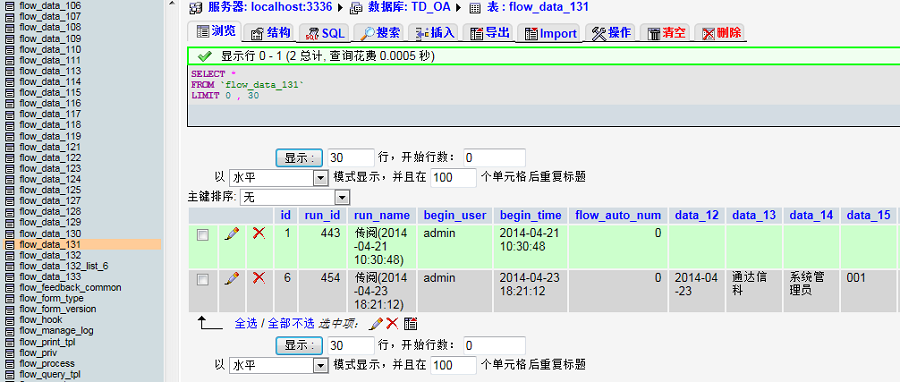Viewport: 900px width, 382px height.
Task: Click the bulk export icon beside 选中项
Action: (x=410, y=323)
